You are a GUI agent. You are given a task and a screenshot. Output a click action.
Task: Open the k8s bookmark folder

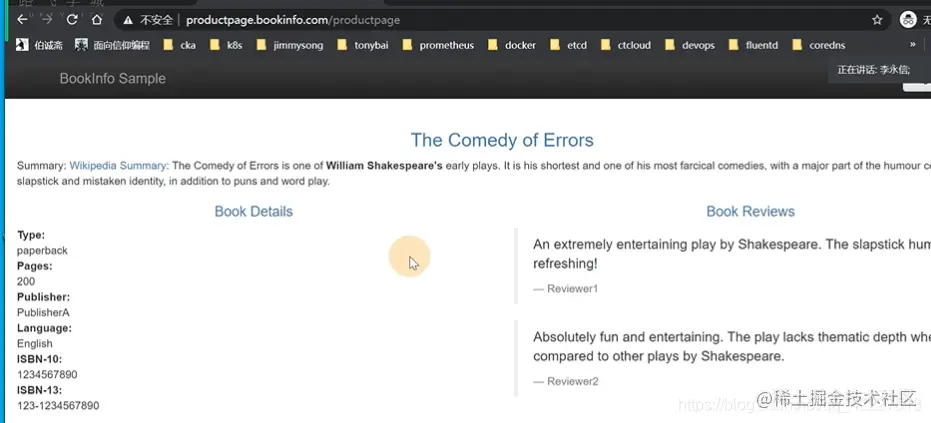226,45
